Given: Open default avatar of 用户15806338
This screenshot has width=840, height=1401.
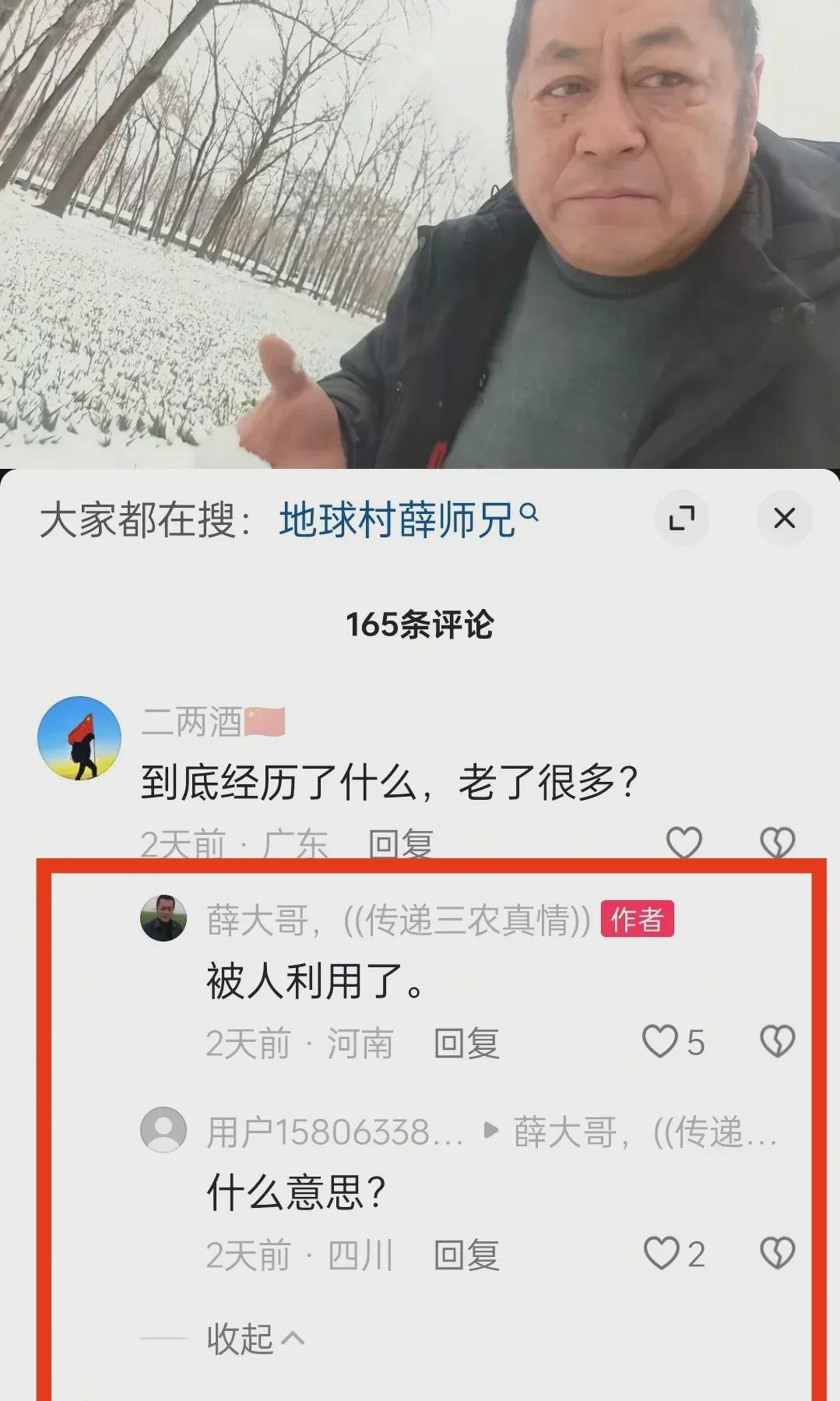Looking at the screenshot, I should pyautogui.click(x=163, y=1129).
